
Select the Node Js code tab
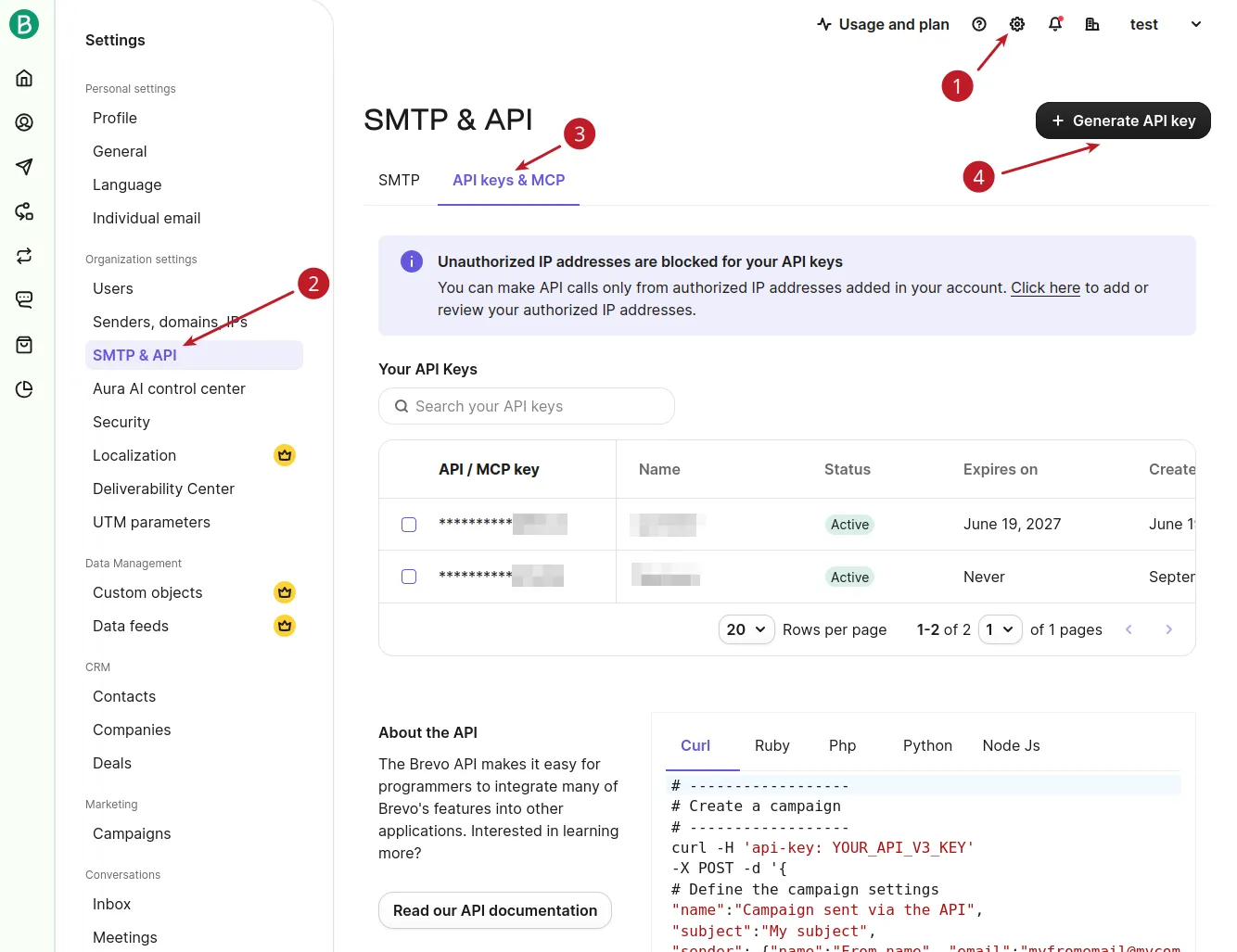(1011, 745)
